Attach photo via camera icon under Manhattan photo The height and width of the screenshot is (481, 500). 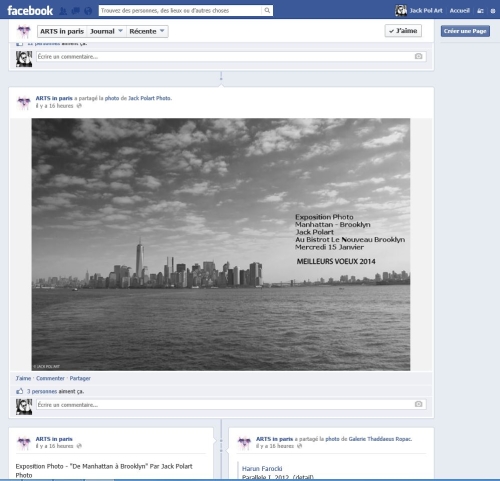click(x=418, y=404)
